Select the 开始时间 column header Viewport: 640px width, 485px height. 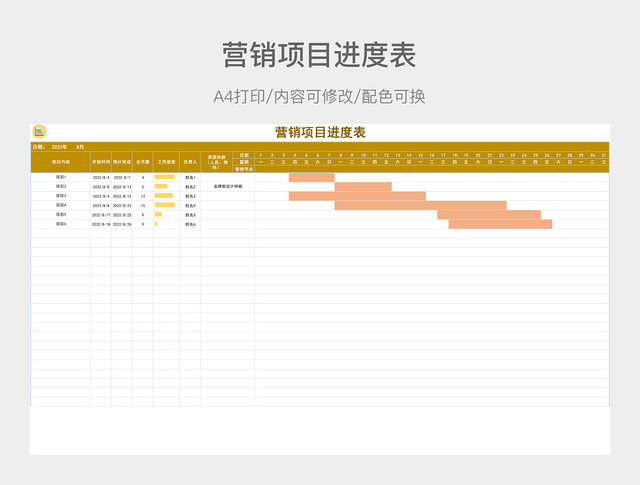point(101,162)
